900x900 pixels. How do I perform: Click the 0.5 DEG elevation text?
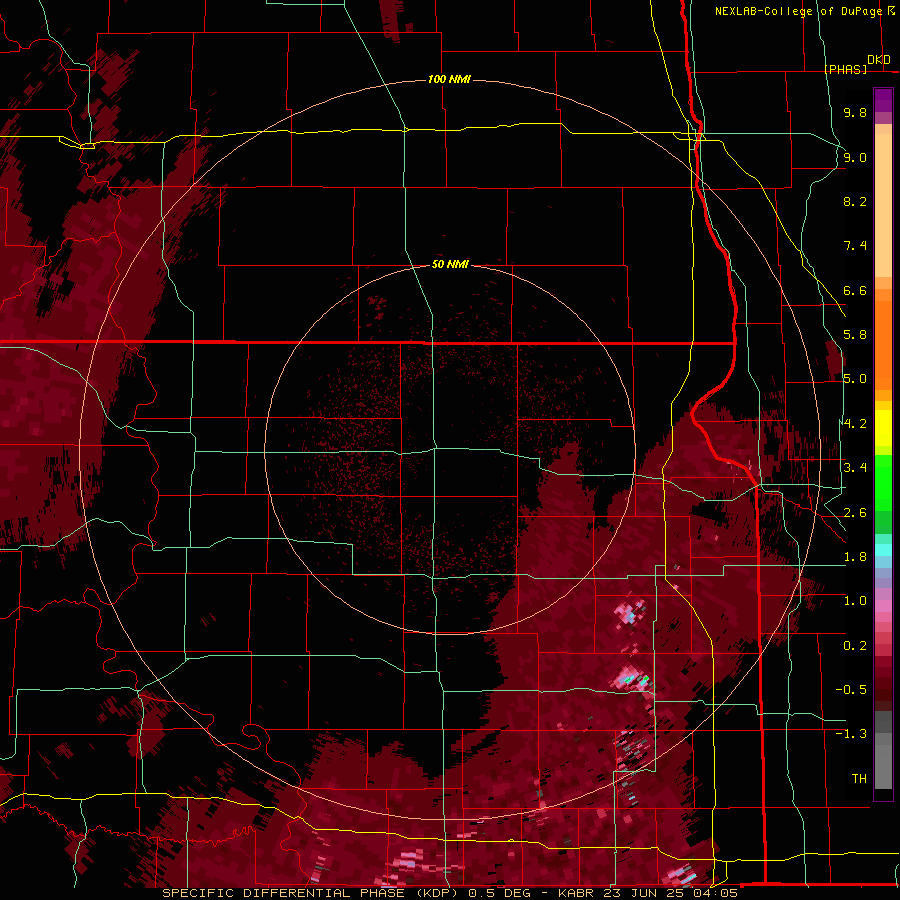[x=501, y=893]
